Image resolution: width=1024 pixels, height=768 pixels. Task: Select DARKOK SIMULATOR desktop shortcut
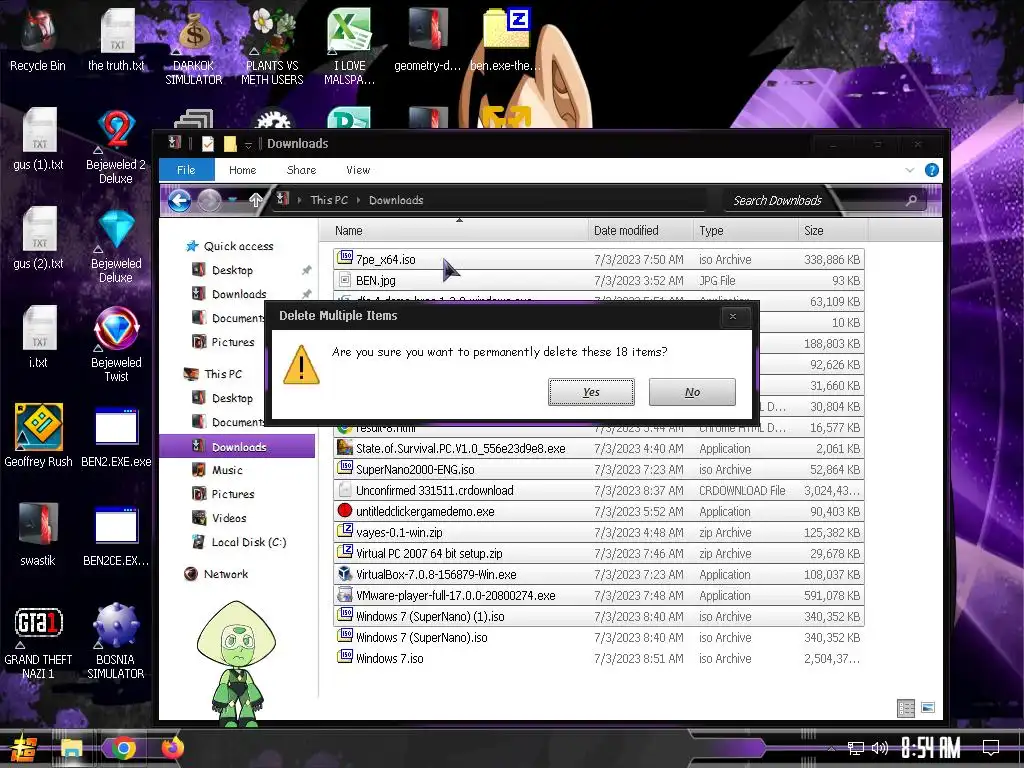(x=194, y=47)
